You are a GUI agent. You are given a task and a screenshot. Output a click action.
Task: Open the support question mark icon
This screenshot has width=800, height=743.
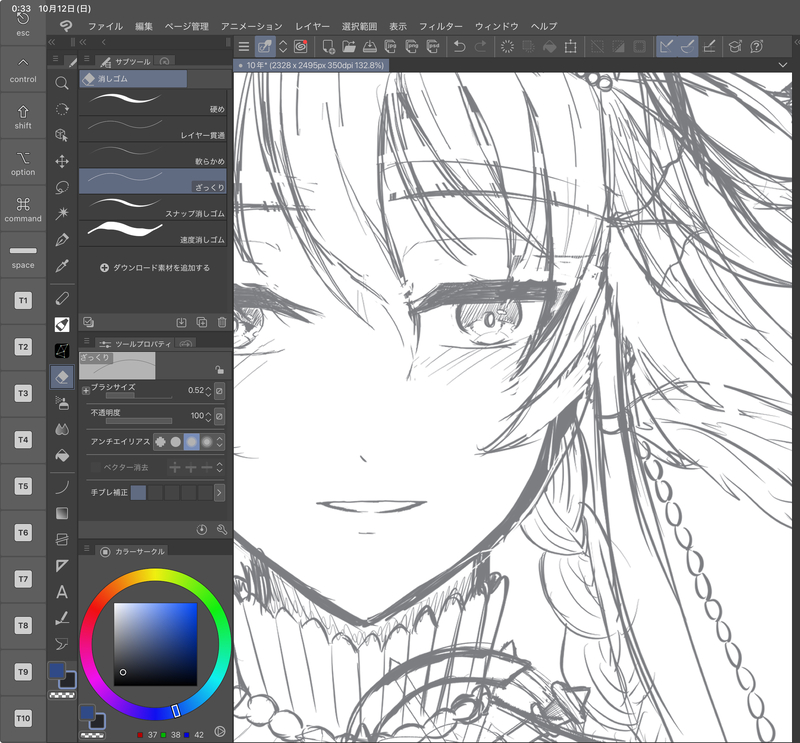[x=756, y=47]
